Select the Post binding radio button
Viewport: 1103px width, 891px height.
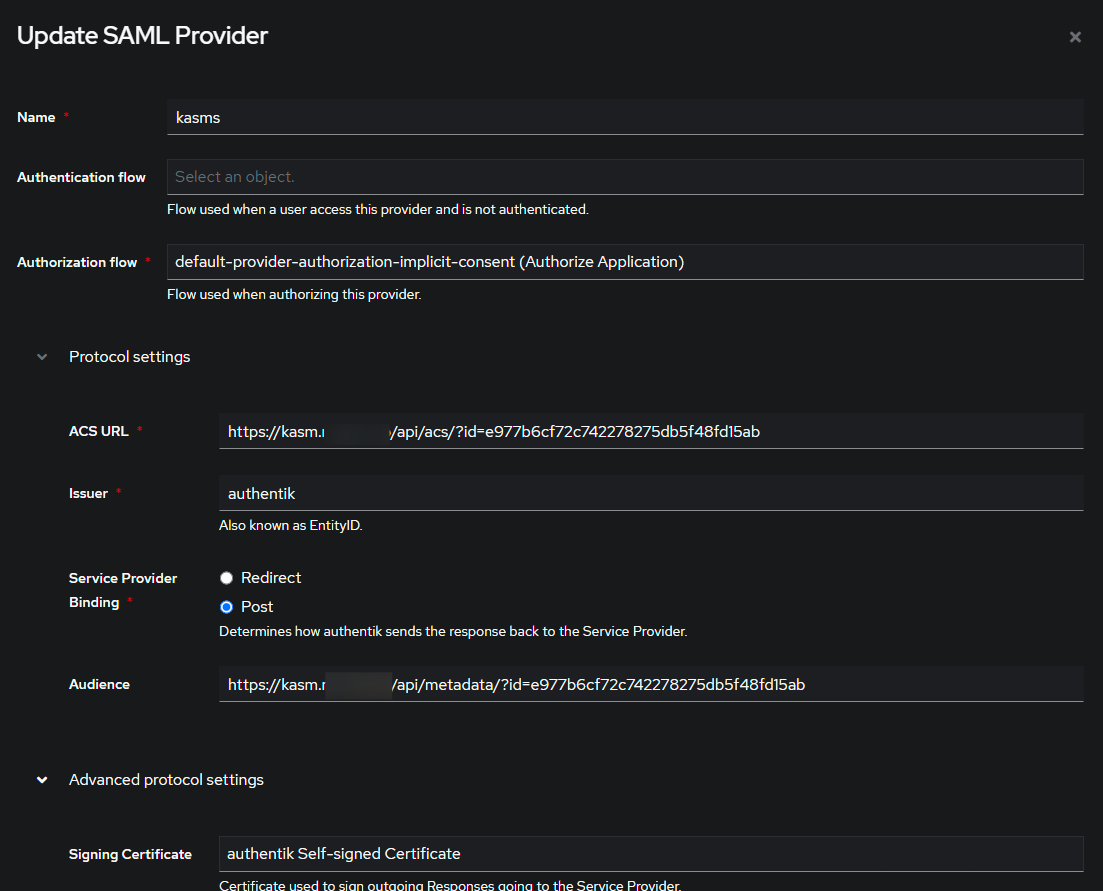(x=227, y=607)
